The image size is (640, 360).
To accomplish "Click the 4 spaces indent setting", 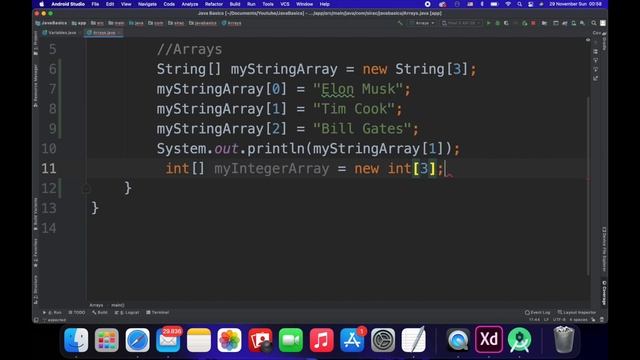I will tap(578, 320).
